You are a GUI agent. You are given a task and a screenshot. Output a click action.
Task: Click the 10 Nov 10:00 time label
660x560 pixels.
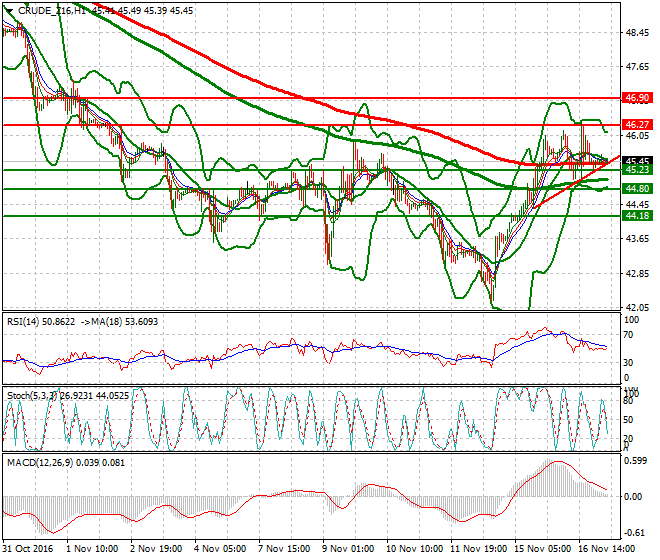pos(415,549)
